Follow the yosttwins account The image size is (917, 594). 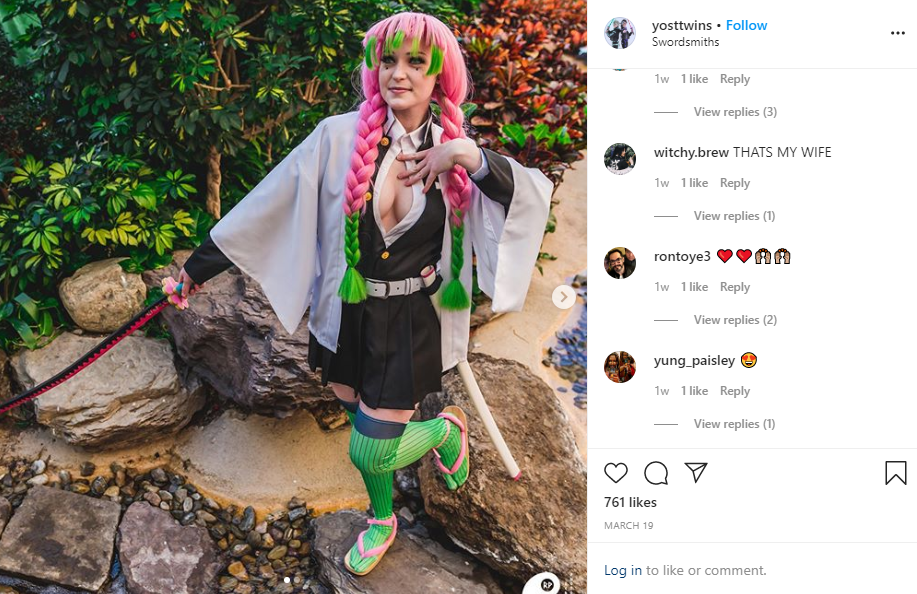pos(746,25)
